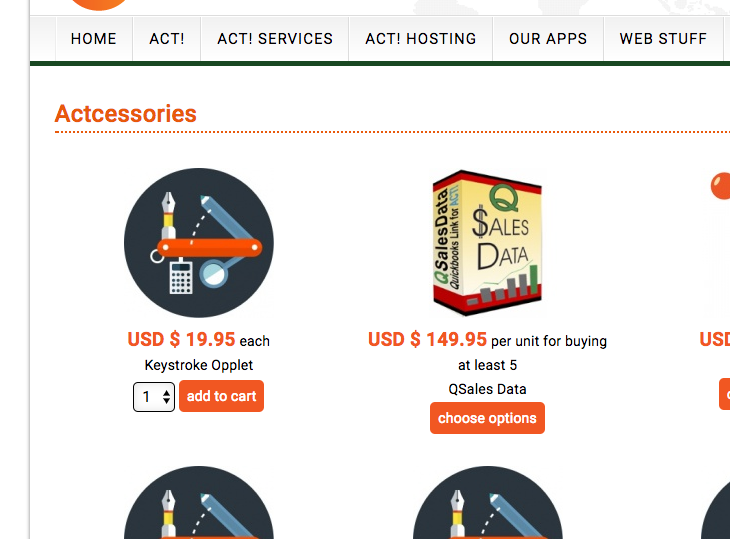
Task: Click choose options for QSales Data
Action: [x=487, y=418]
